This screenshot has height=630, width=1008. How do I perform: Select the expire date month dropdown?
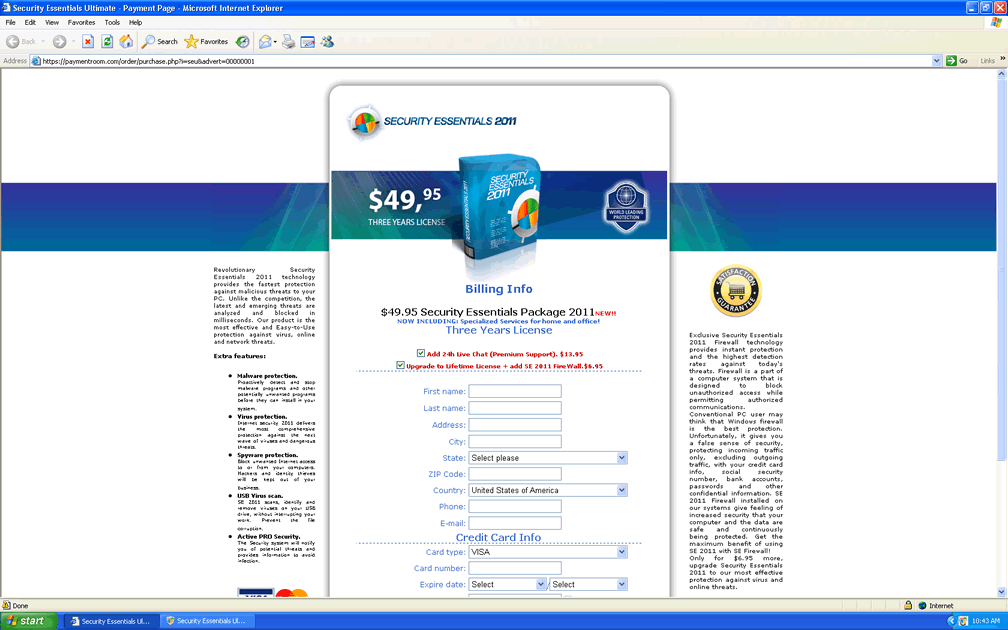click(x=508, y=584)
